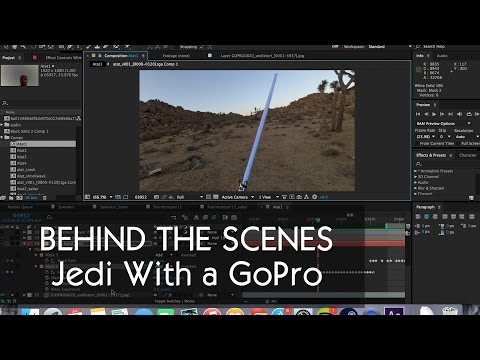Click the Project panel search field

[x=42, y=103]
